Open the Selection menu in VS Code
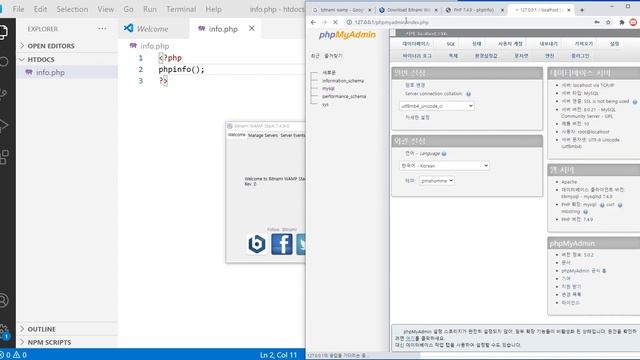 pyautogui.click(x=72, y=9)
